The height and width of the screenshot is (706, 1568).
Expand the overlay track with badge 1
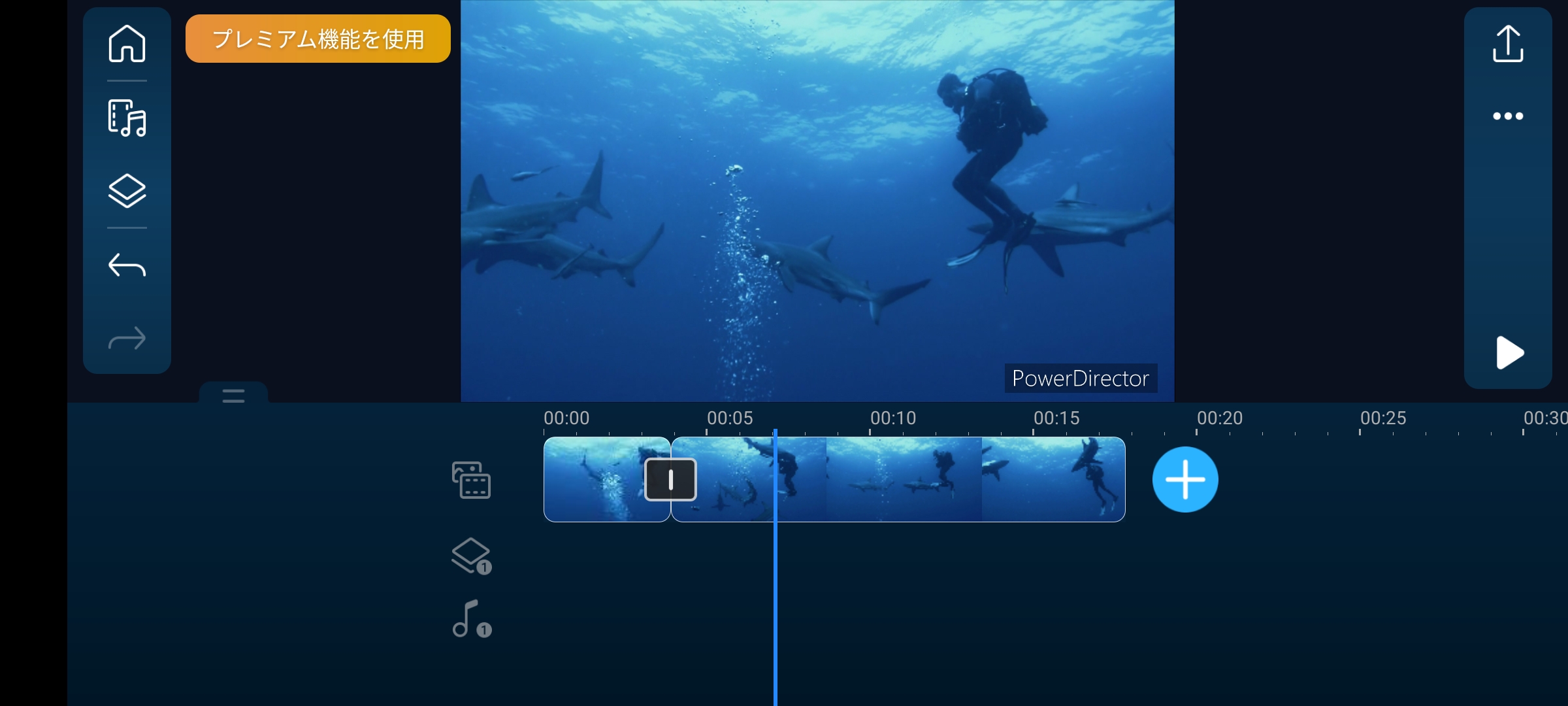click(471, 556)
